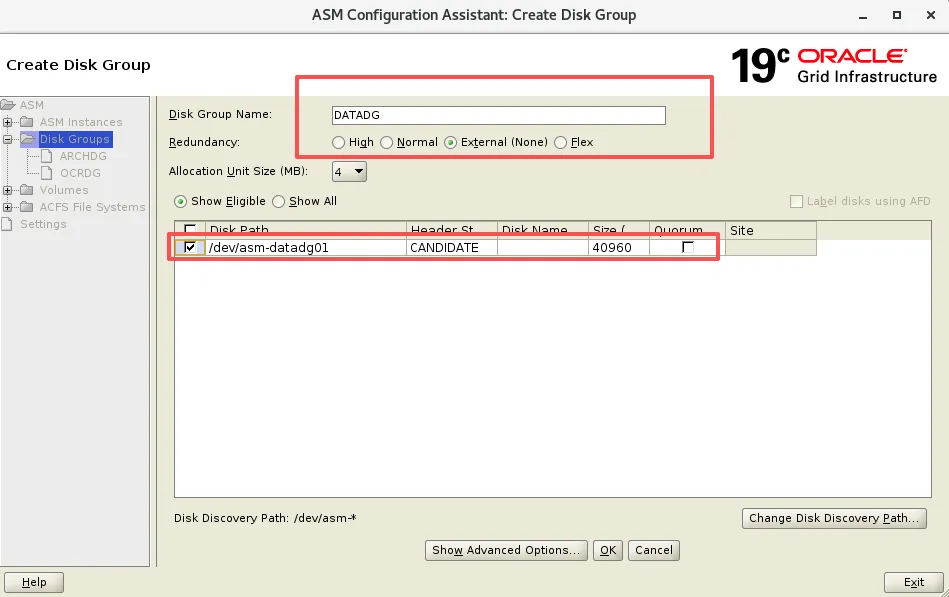This screenshot has height=597, width=949.
Task: Click the Header Status column header
Action: click(x=452, y=230)
